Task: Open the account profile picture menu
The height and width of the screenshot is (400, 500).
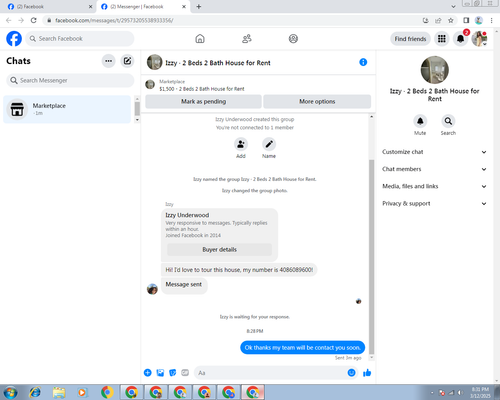Action: click(479, 39)
